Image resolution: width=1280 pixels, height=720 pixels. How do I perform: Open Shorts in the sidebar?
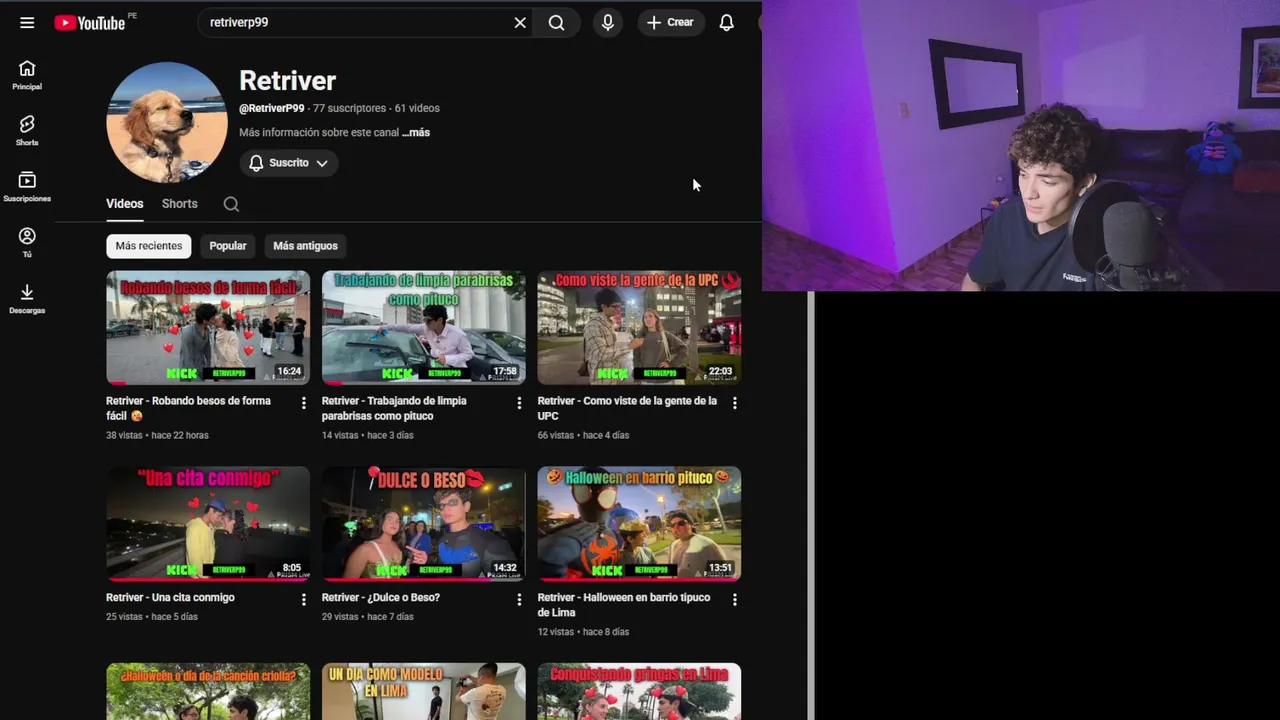[x=27, y=131]
